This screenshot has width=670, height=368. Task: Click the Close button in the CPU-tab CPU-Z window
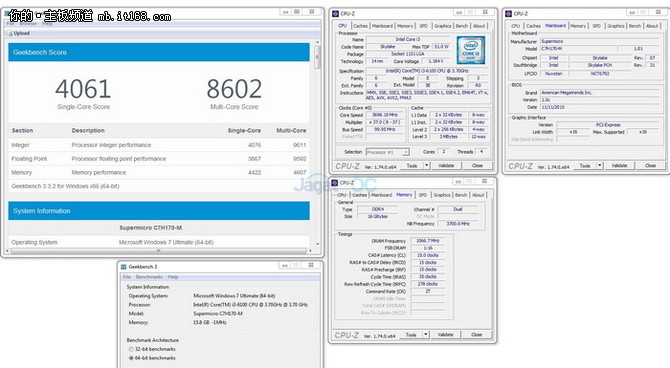coord(477,165)
